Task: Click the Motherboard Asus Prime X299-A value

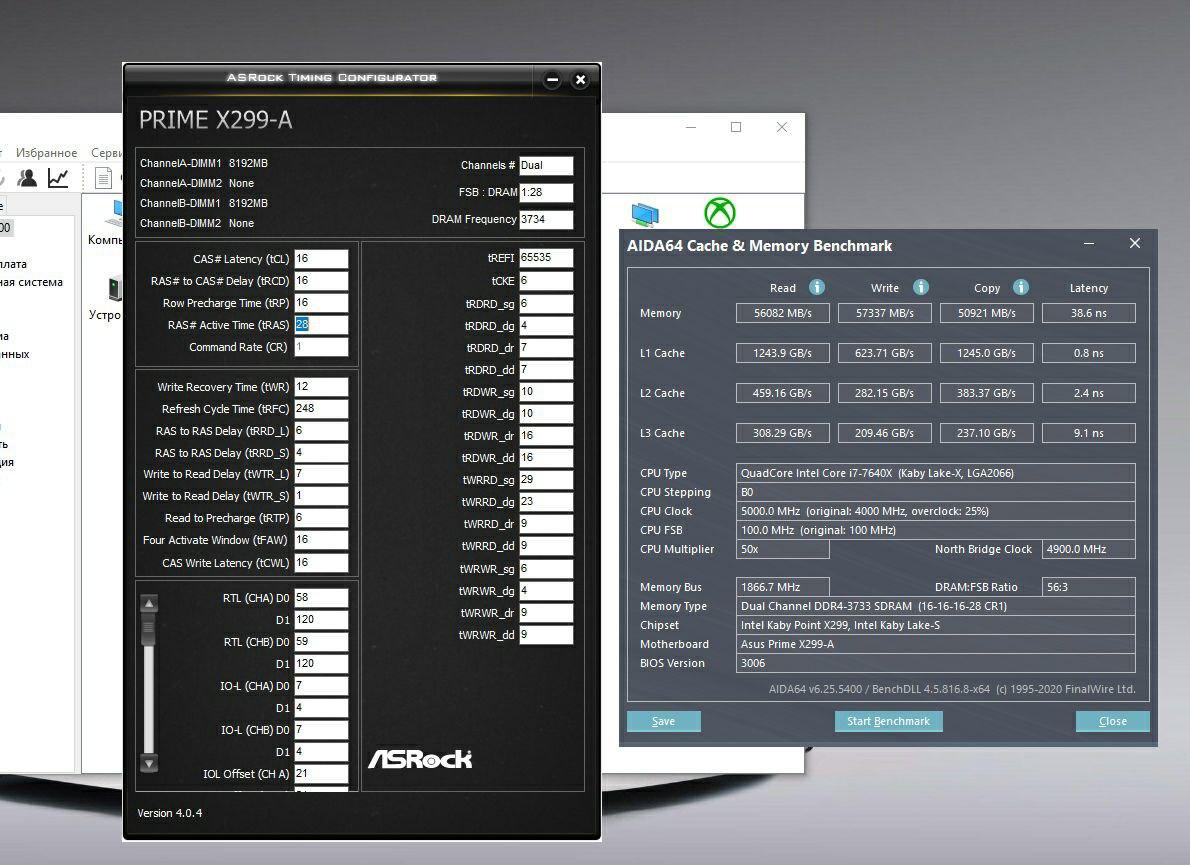Action: pos(935,644)
